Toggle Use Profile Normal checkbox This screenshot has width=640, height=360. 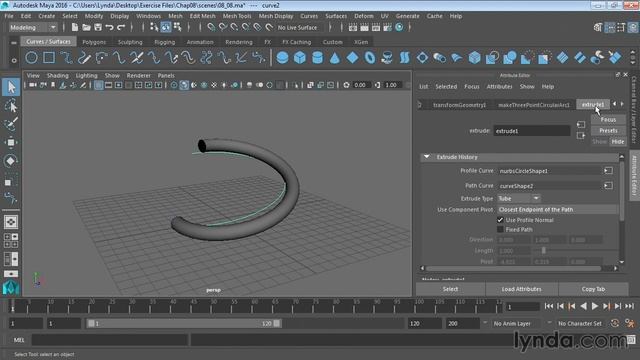[500, 220]
